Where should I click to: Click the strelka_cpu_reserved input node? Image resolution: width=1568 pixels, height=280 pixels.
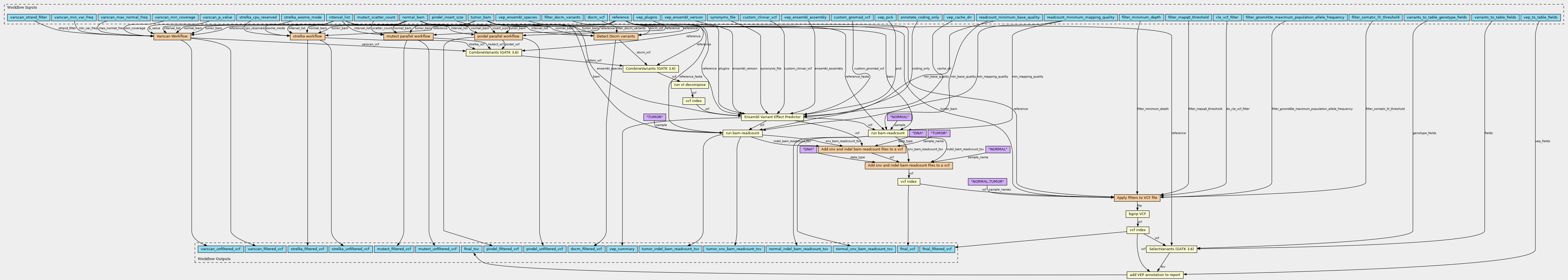(x=258, y=18)
